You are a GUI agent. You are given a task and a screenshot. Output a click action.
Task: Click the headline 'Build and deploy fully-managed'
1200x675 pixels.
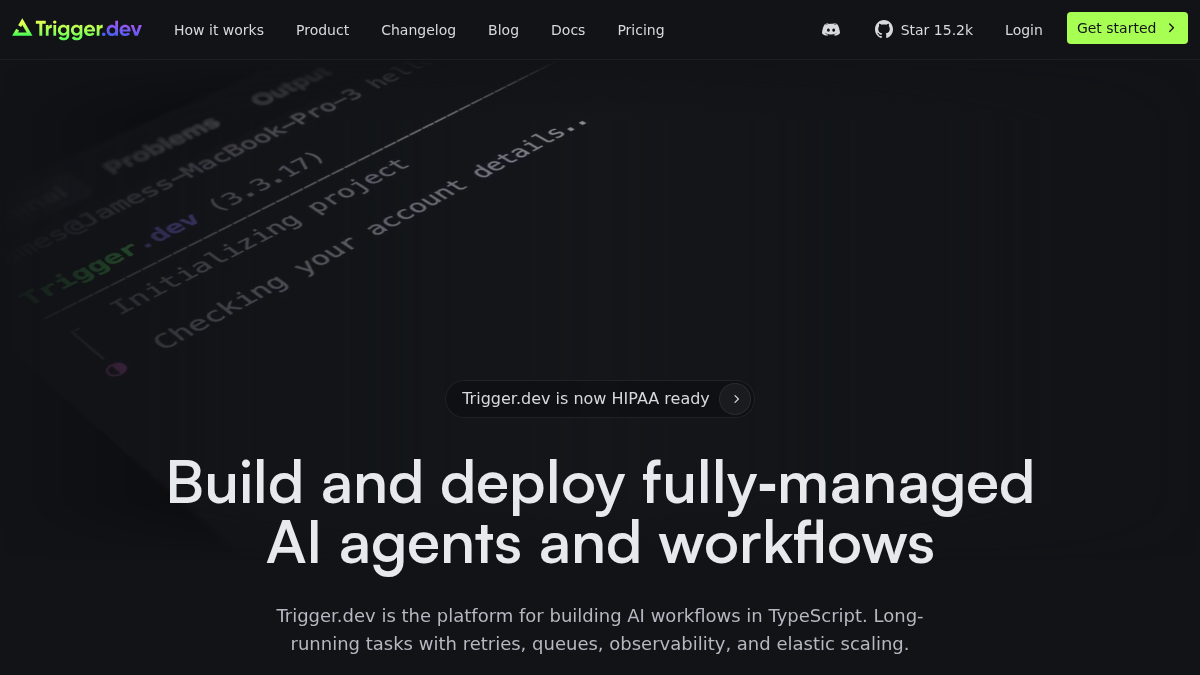(600, 482)
